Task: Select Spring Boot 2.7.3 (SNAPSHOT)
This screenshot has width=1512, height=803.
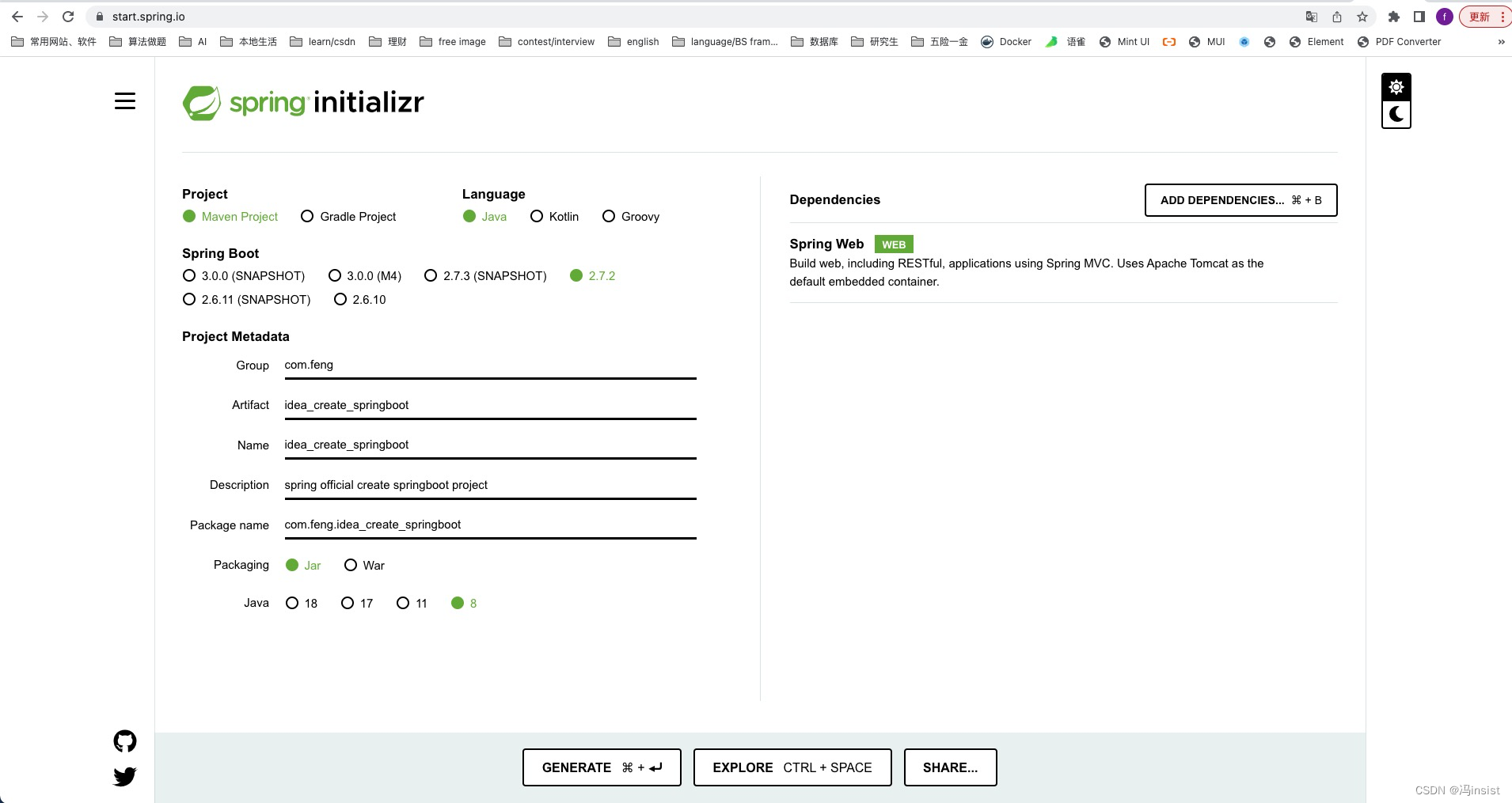Action: [x=485, y=276]
